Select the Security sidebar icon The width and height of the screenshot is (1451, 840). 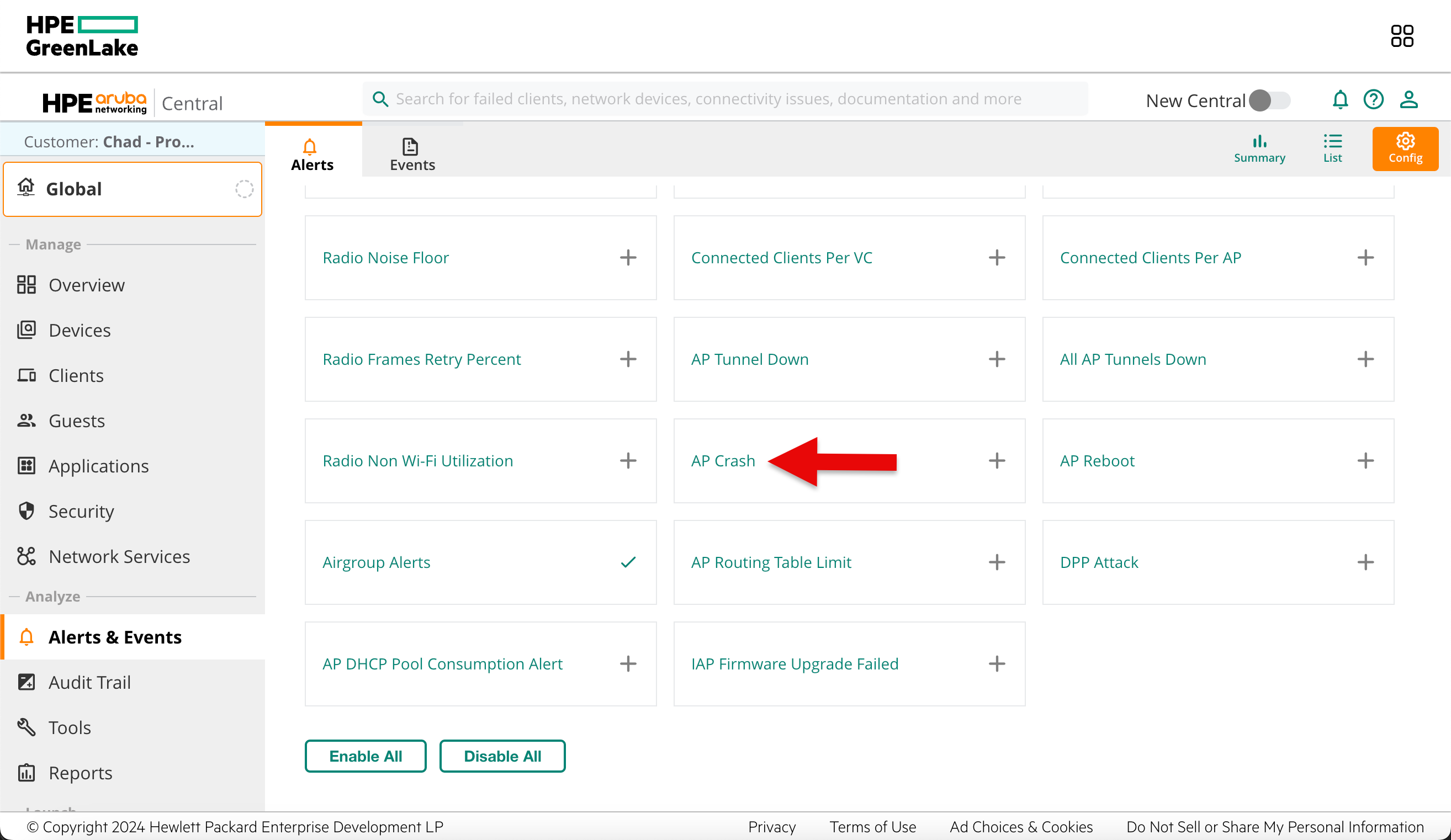[26, 511]
